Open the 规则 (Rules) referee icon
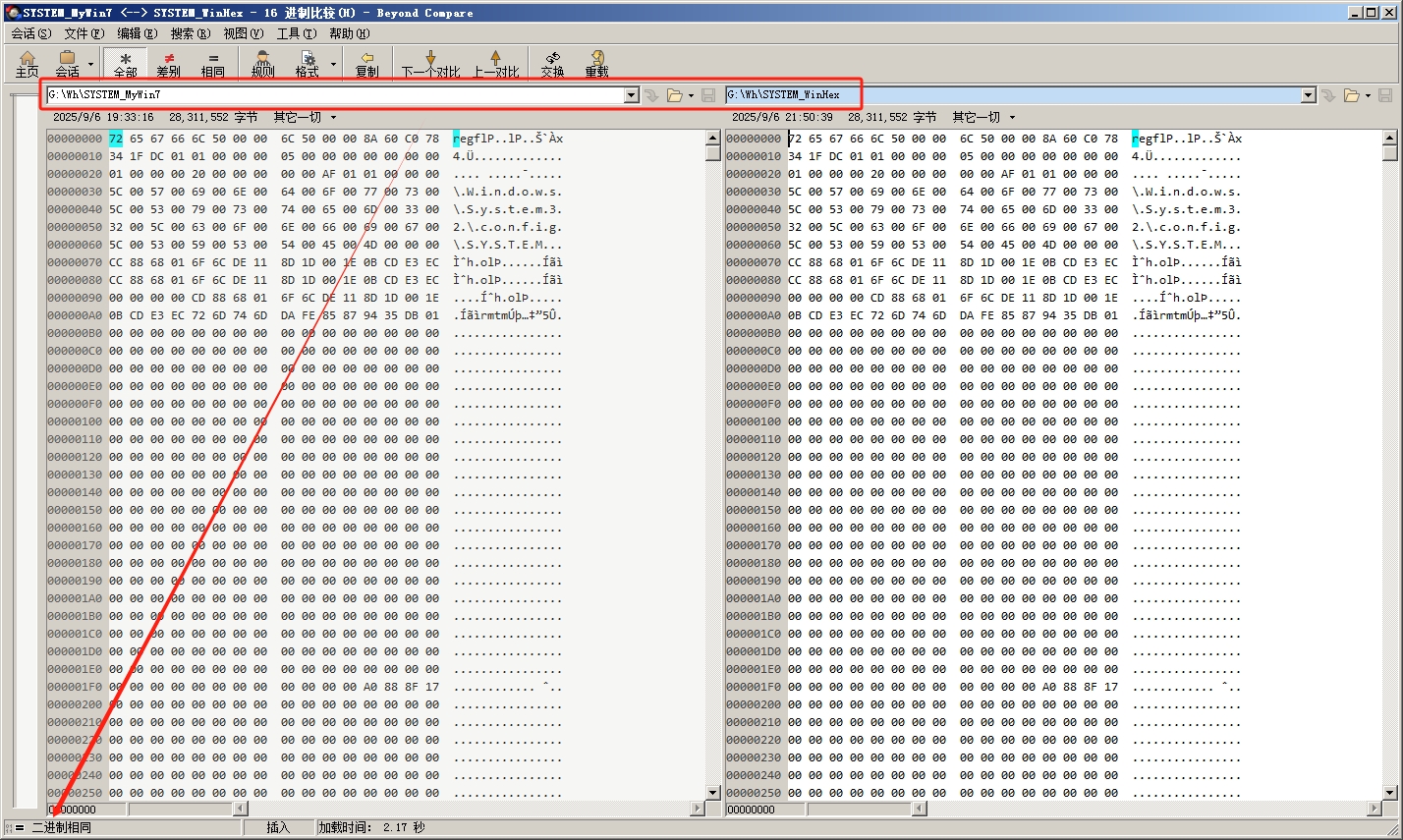The width and height of the screenshot is (1403, 840). (262, 64)
